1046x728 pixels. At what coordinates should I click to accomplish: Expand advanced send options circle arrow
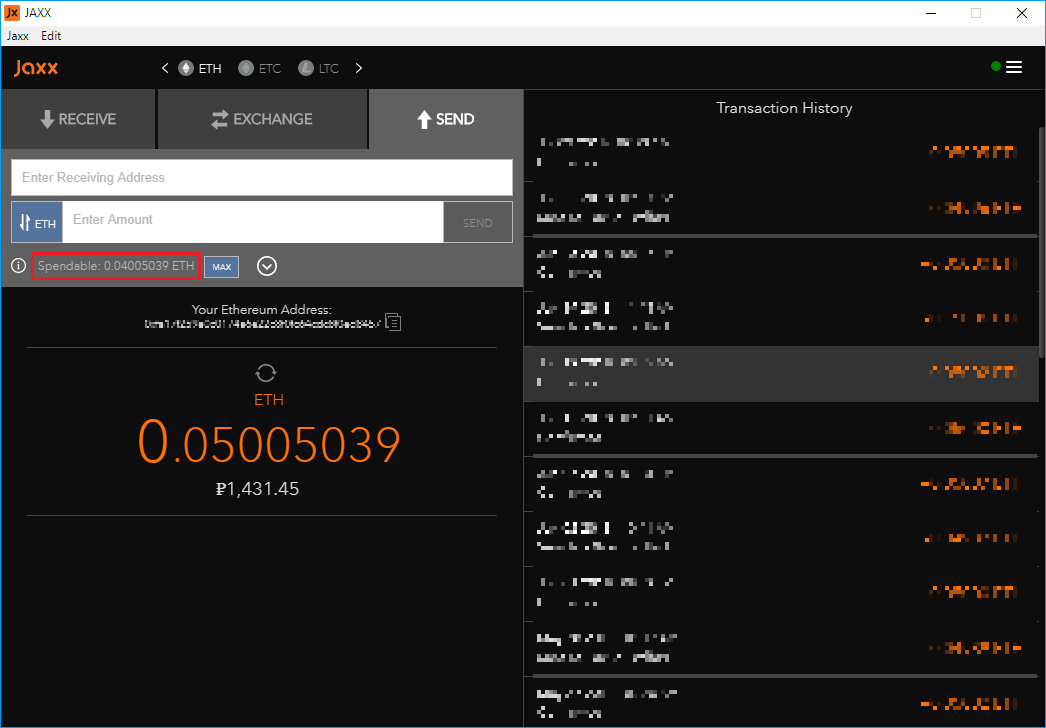click(x=267, y=266)
